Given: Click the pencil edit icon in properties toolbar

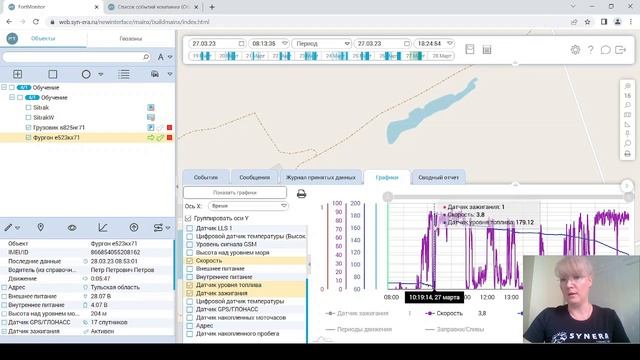Looking at the screenshot, I should pos(9,227).
